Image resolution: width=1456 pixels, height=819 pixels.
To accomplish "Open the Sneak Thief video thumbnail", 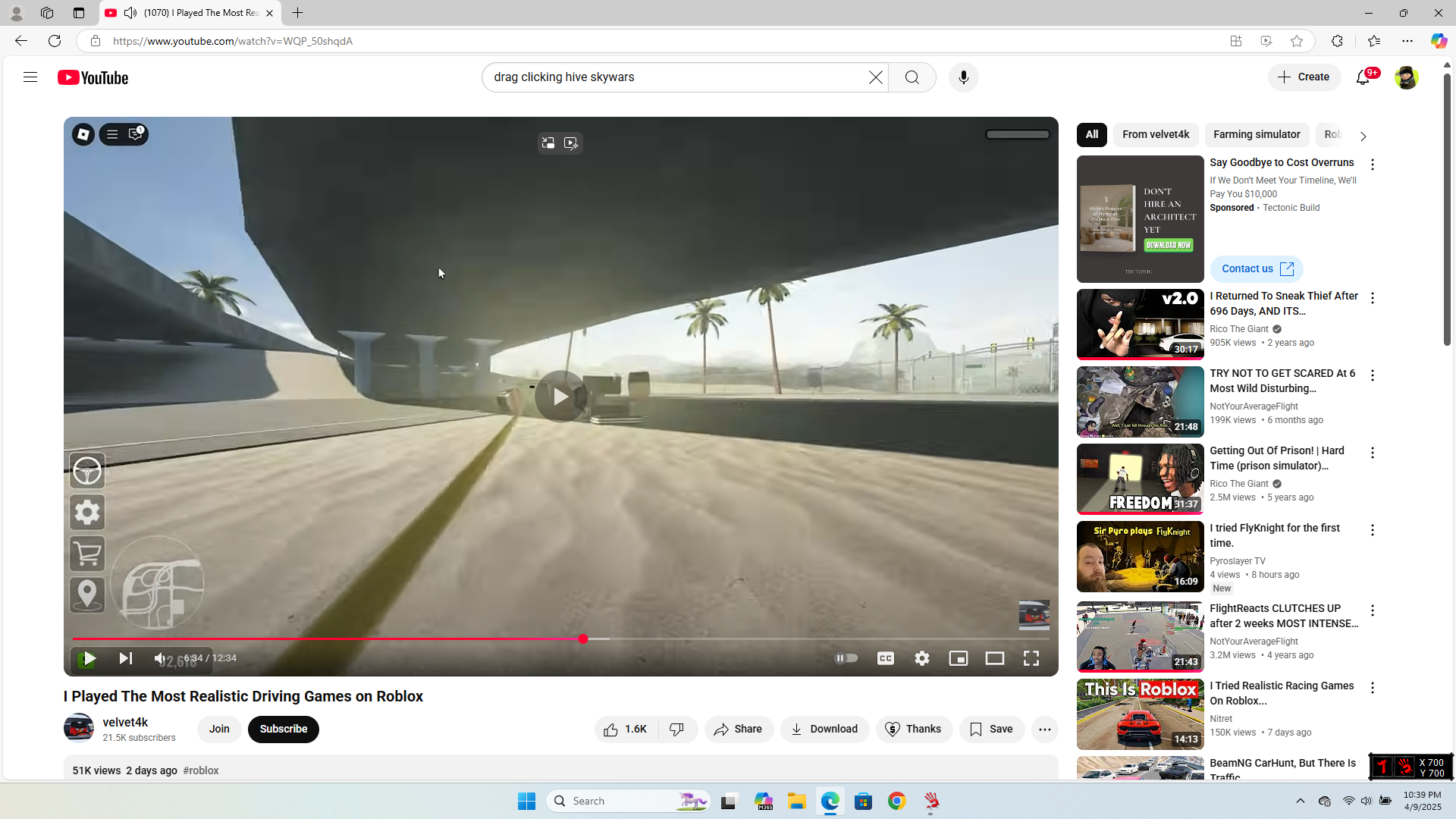I will pyautogui.click(x=1141, y=325).
